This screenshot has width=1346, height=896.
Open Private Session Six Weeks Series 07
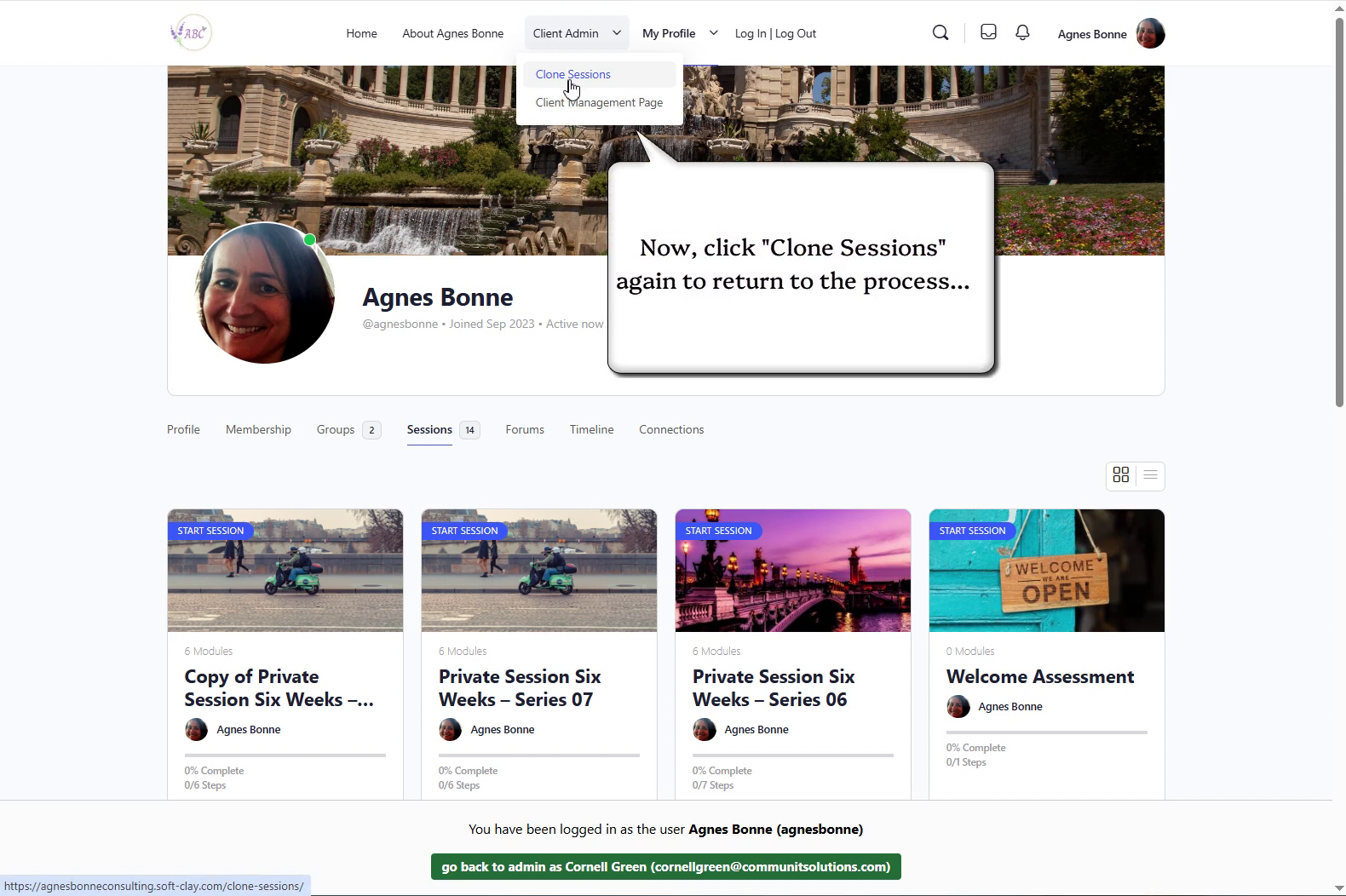tap(520, 687)
